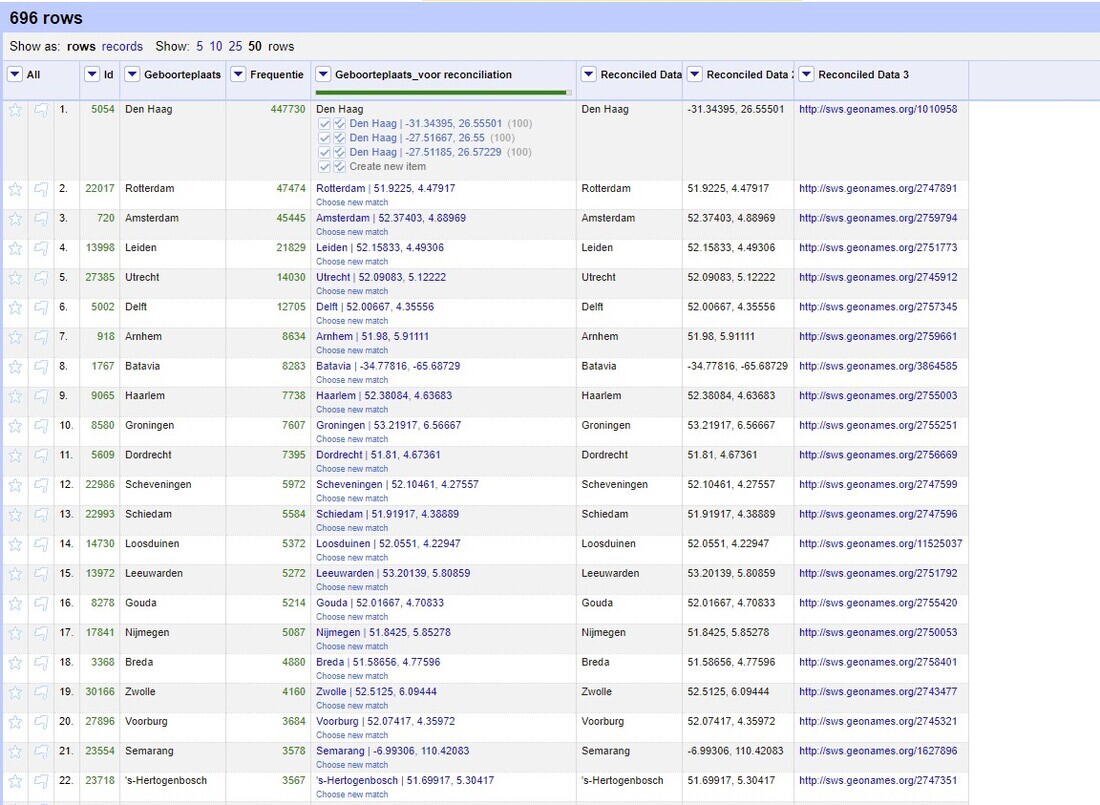
Task: Open Geboorteplaats_voor reconciliation column menu
Action: 323,74
